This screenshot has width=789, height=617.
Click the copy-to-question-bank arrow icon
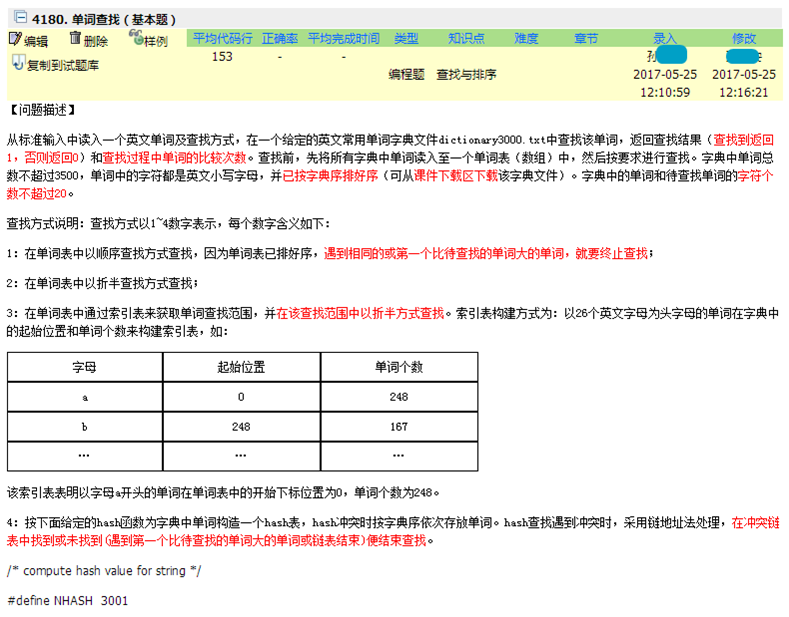[x=18, y=62]
